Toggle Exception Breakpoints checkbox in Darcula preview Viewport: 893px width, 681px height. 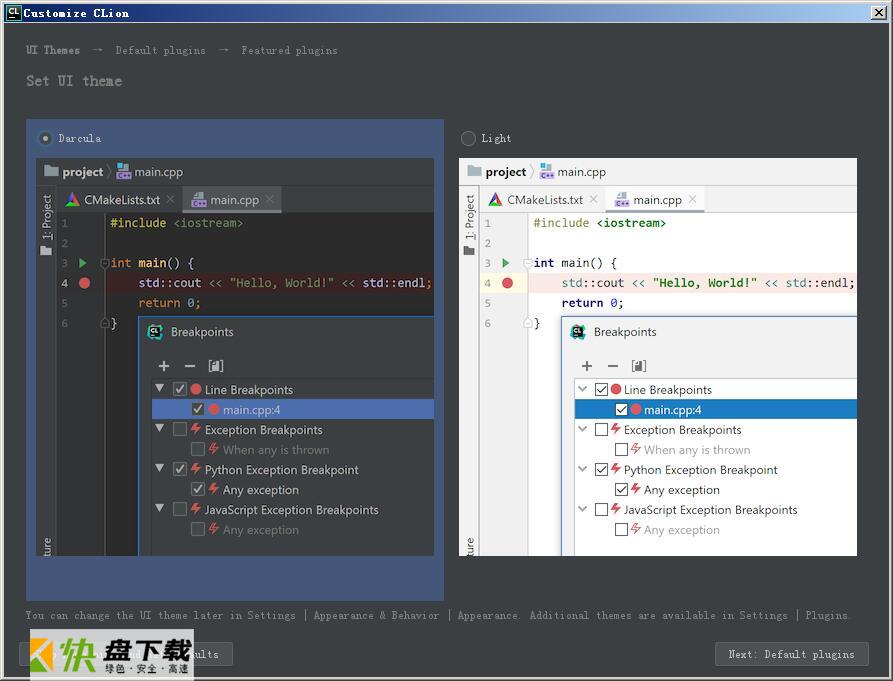tap(180, 429)
